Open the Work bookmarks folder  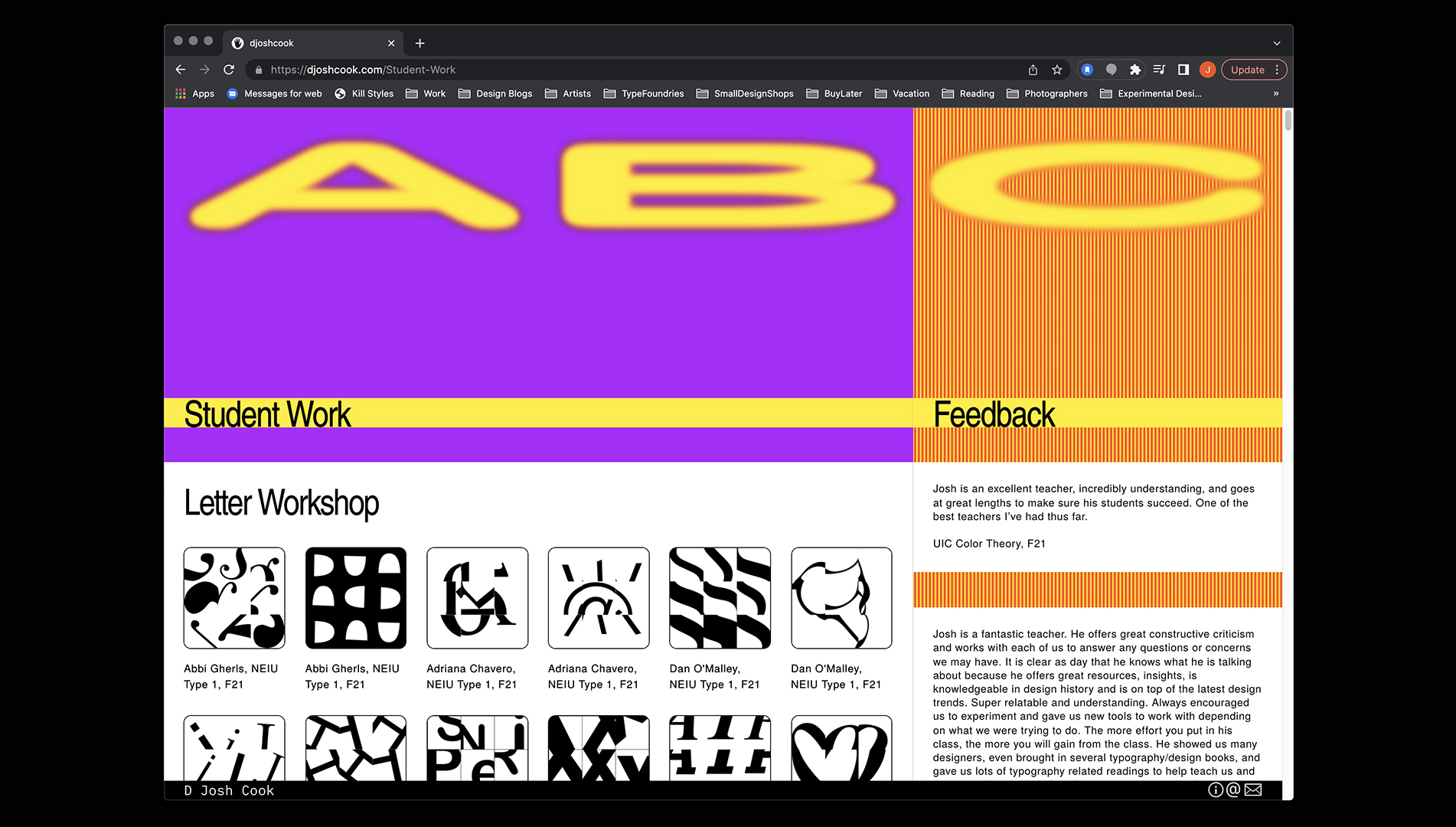[426, 93]
